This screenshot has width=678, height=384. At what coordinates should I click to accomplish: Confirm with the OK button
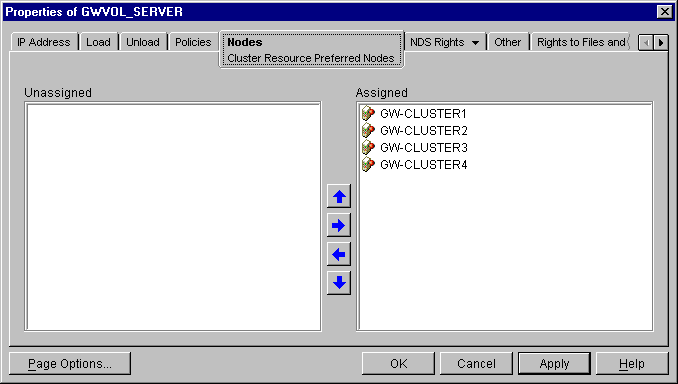398,364
